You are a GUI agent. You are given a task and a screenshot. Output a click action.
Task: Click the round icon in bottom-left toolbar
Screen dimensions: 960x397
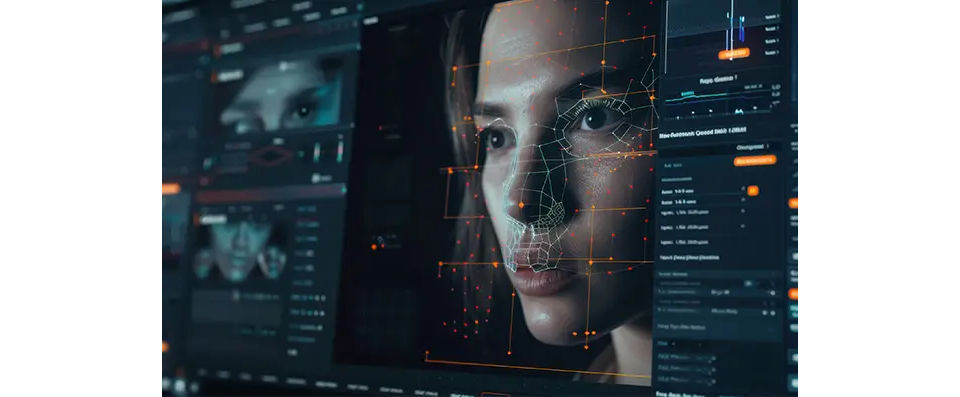(x=179, y=386)
